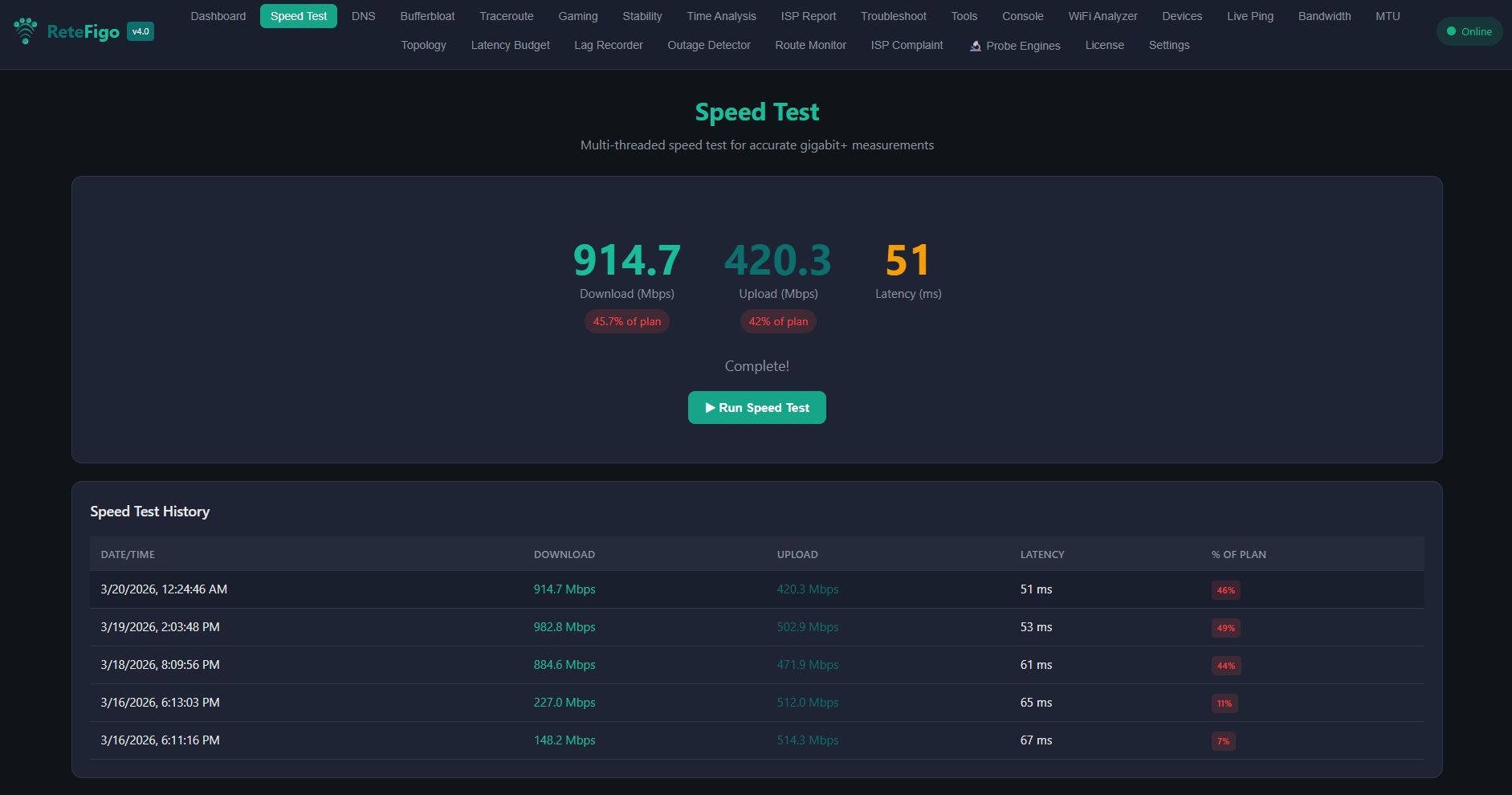The image size is (1512, 795).
Task: Open the Settings page
Action: tap(1168, 45)
